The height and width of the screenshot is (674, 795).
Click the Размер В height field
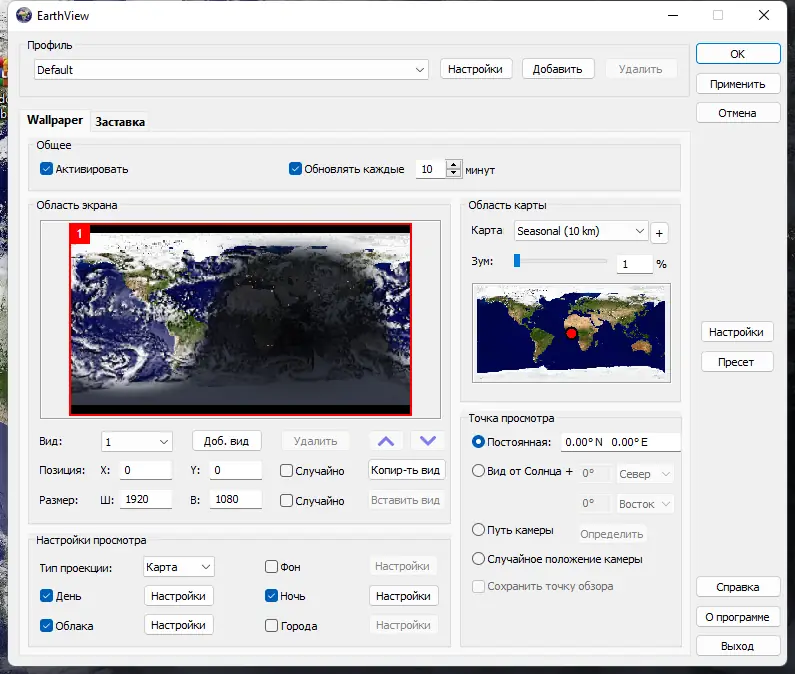236,500
